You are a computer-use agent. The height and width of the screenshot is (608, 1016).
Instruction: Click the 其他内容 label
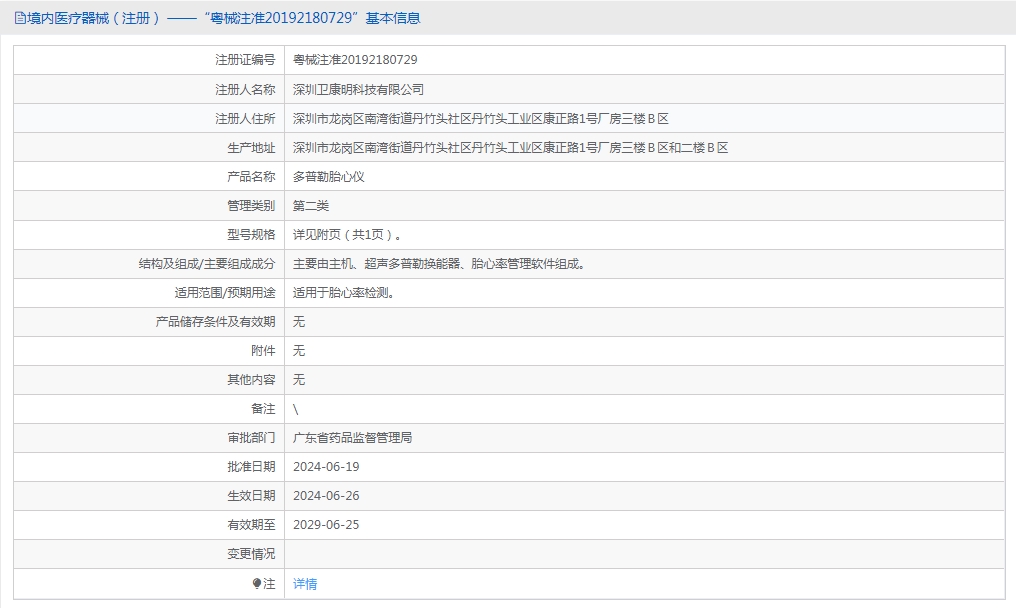pos(251,379)
